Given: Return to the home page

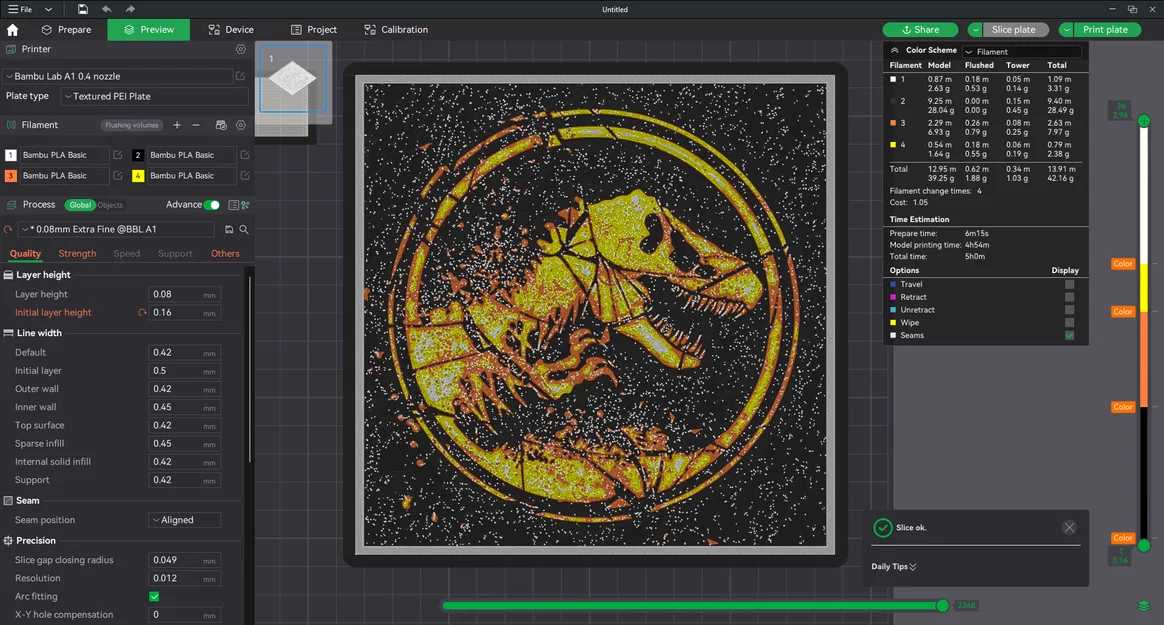Looking at the screenshot, I should coord(12,29).
